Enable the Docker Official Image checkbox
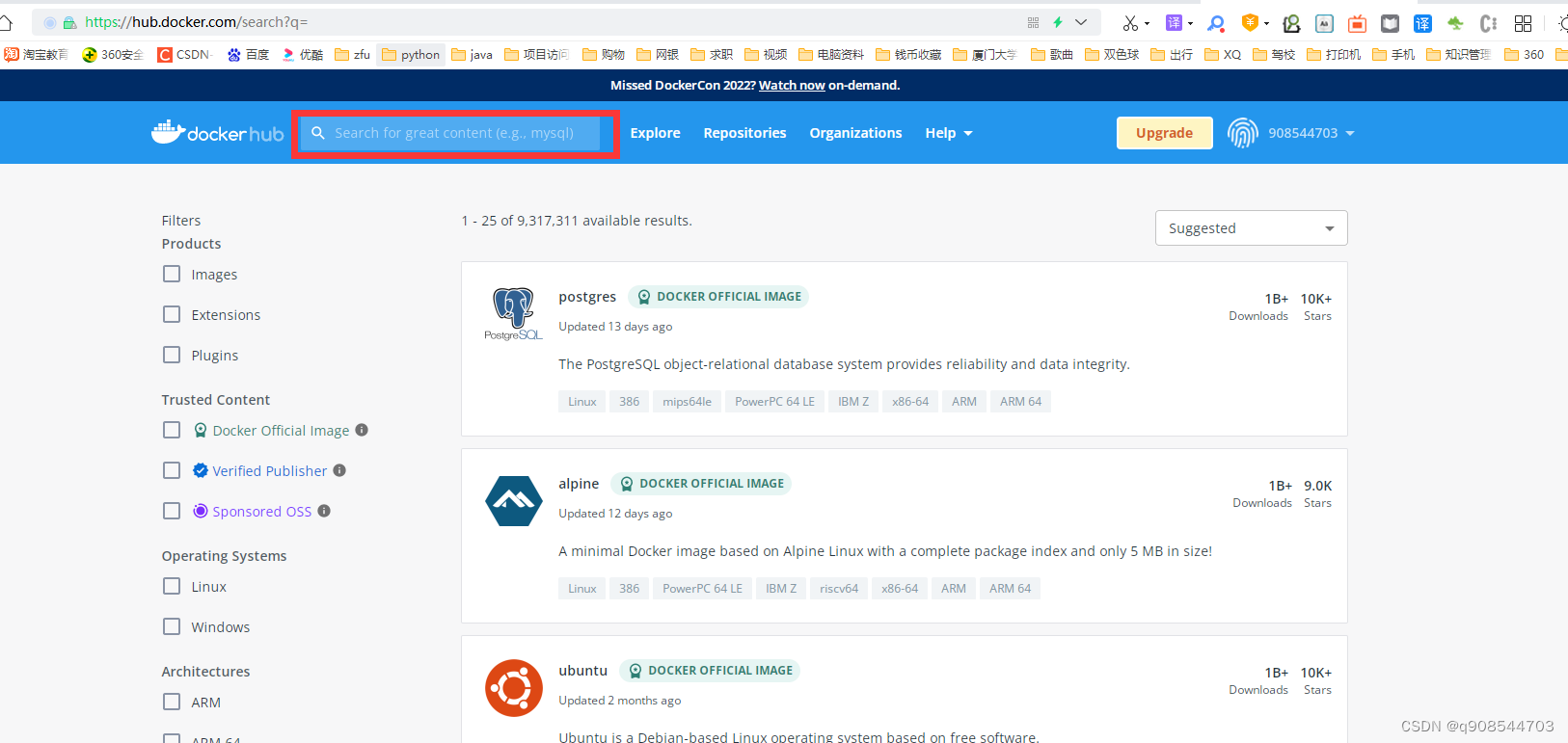1568x743 pixels. click(172, 430)
